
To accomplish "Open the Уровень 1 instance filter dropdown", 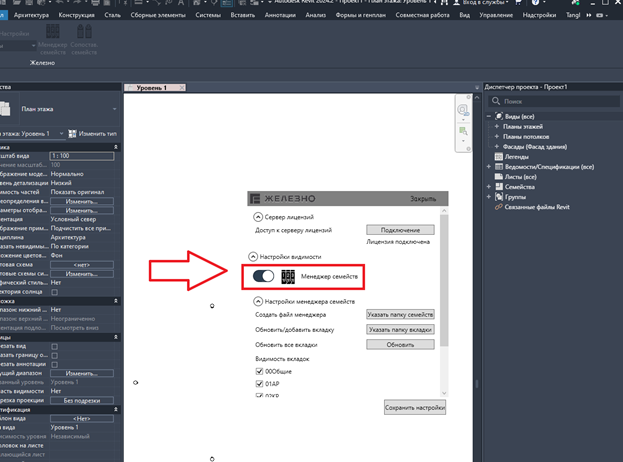I will (61, 133).
